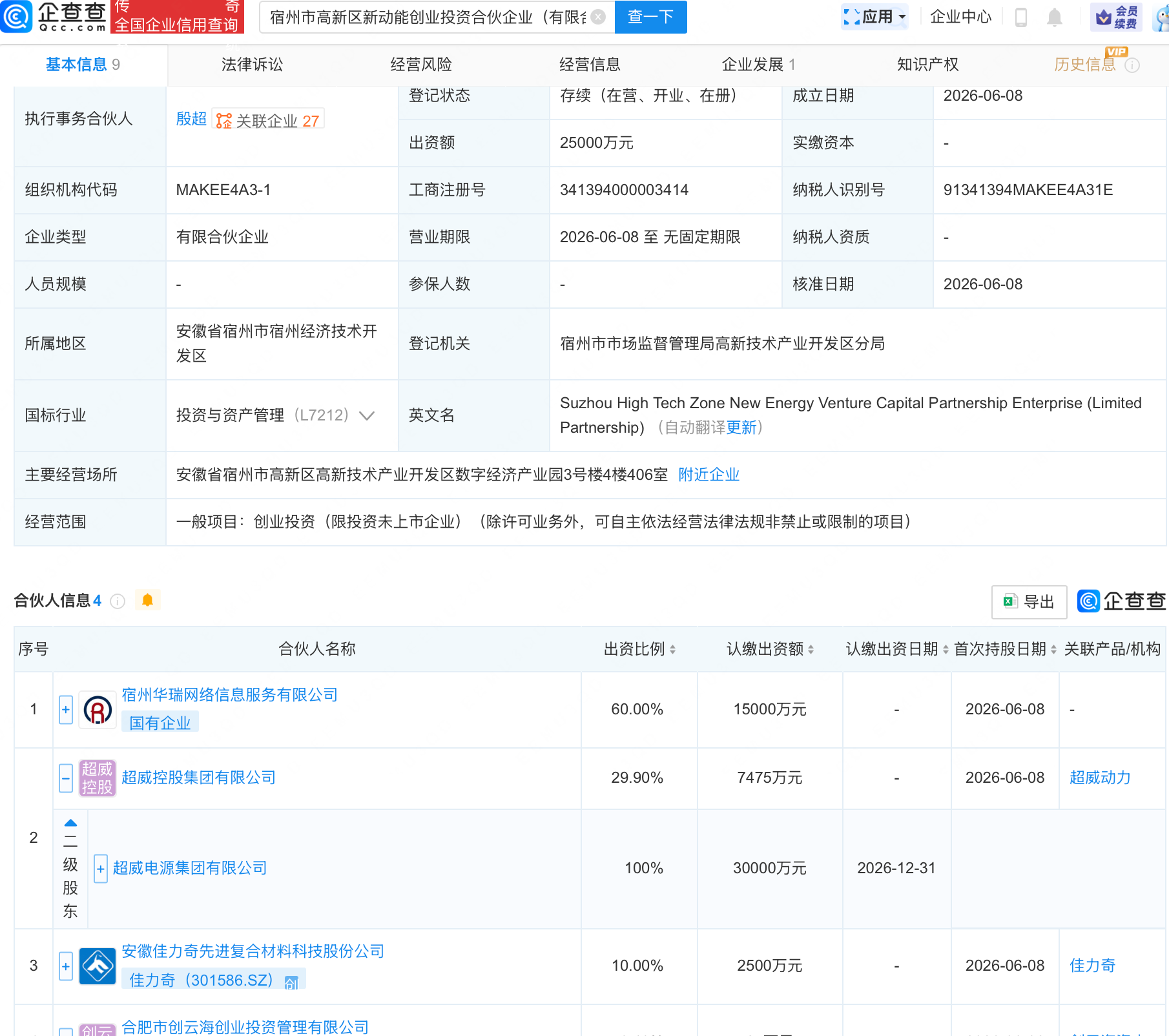
Task: Open partner 殷超 profile link
Action: tap(191, 119)
